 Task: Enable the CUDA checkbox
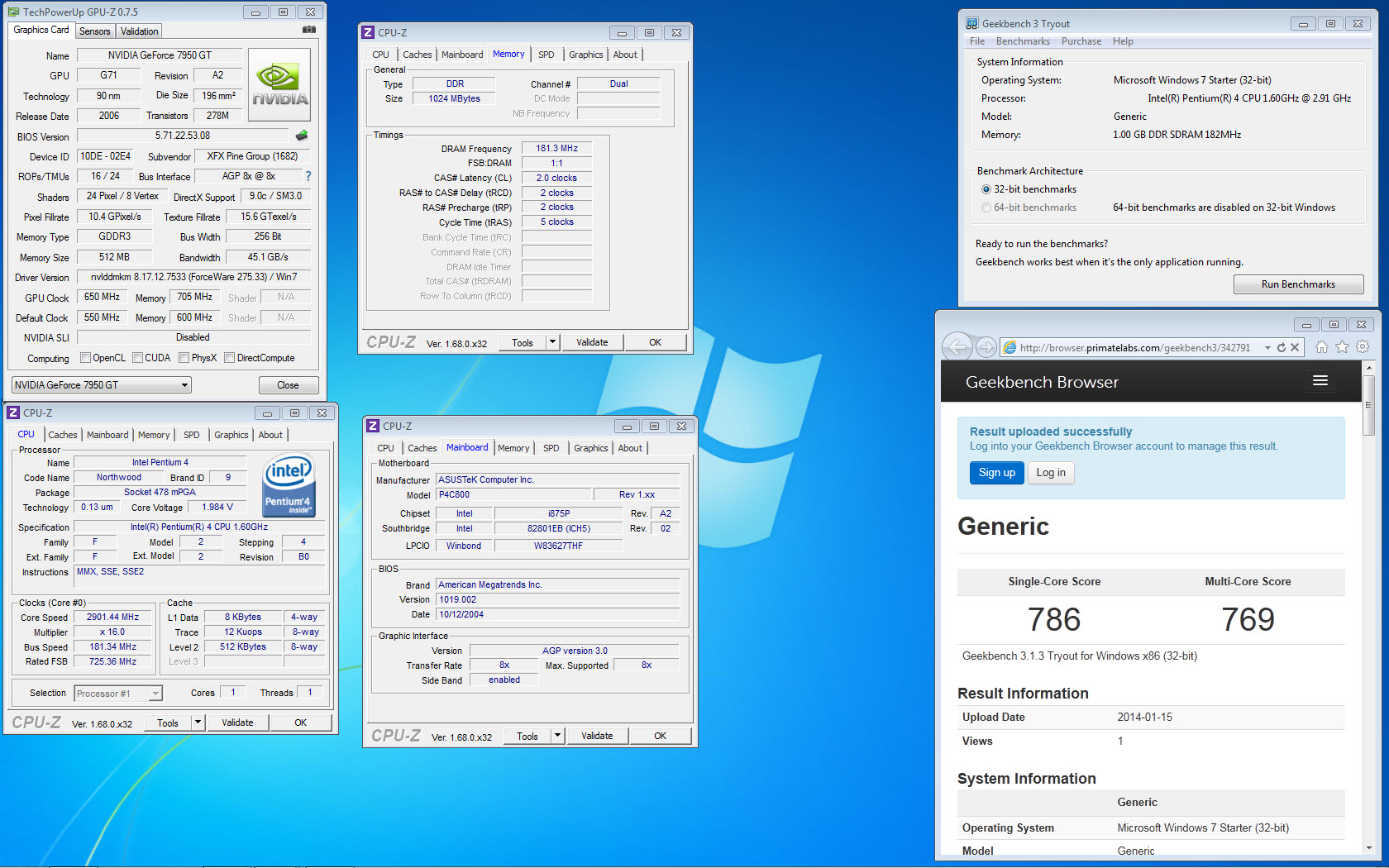point(138,358)
